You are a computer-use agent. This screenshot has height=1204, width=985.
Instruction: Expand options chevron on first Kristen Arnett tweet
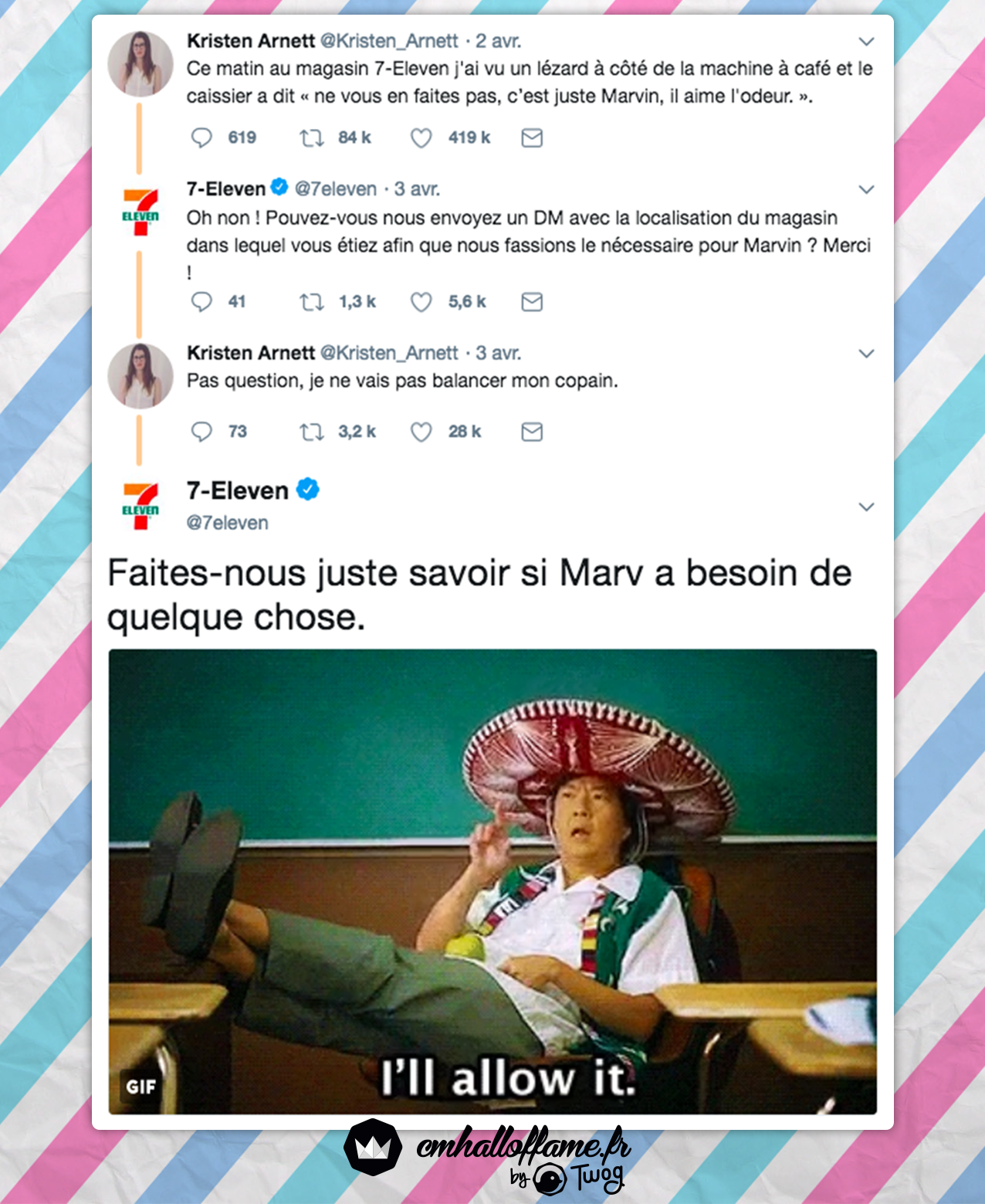pyautogui.click(x=867, y=41)
